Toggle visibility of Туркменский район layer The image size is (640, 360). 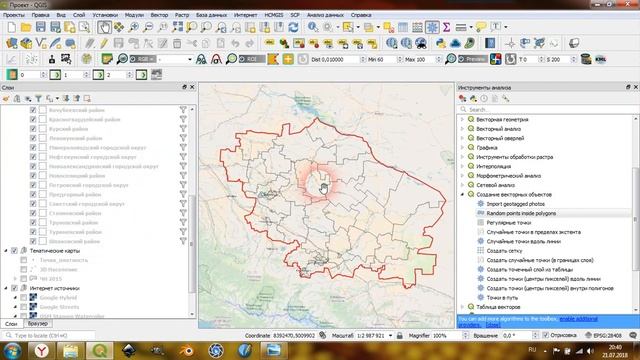[x=33, y=232]
